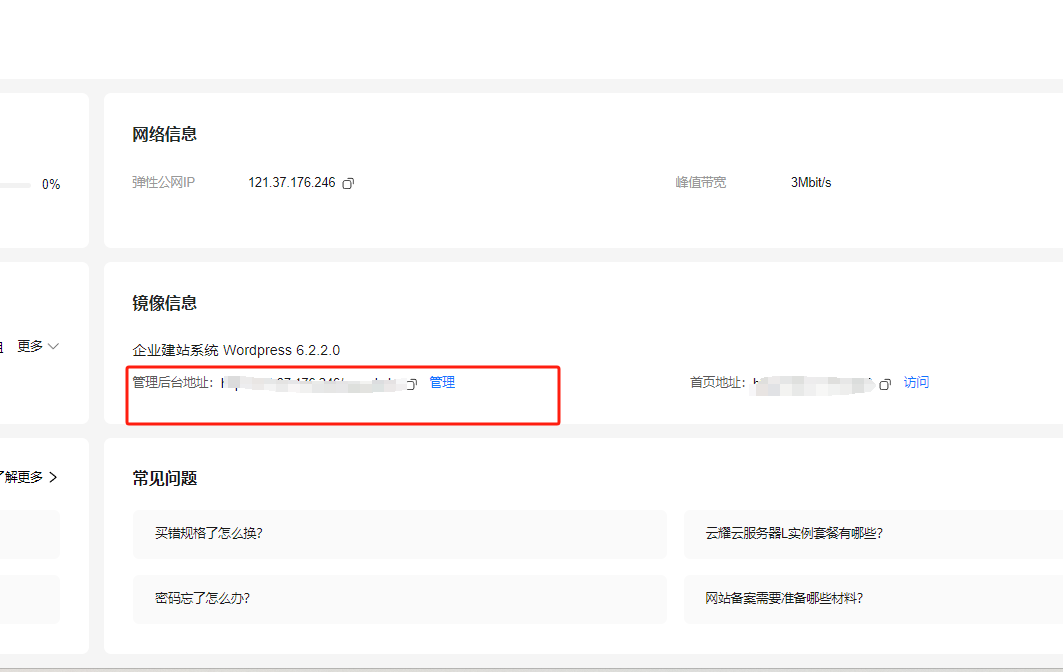Click the blurred admin backend URL
Image resolution: width=1063 pixels, height=672 pixels.
(310, 383)
